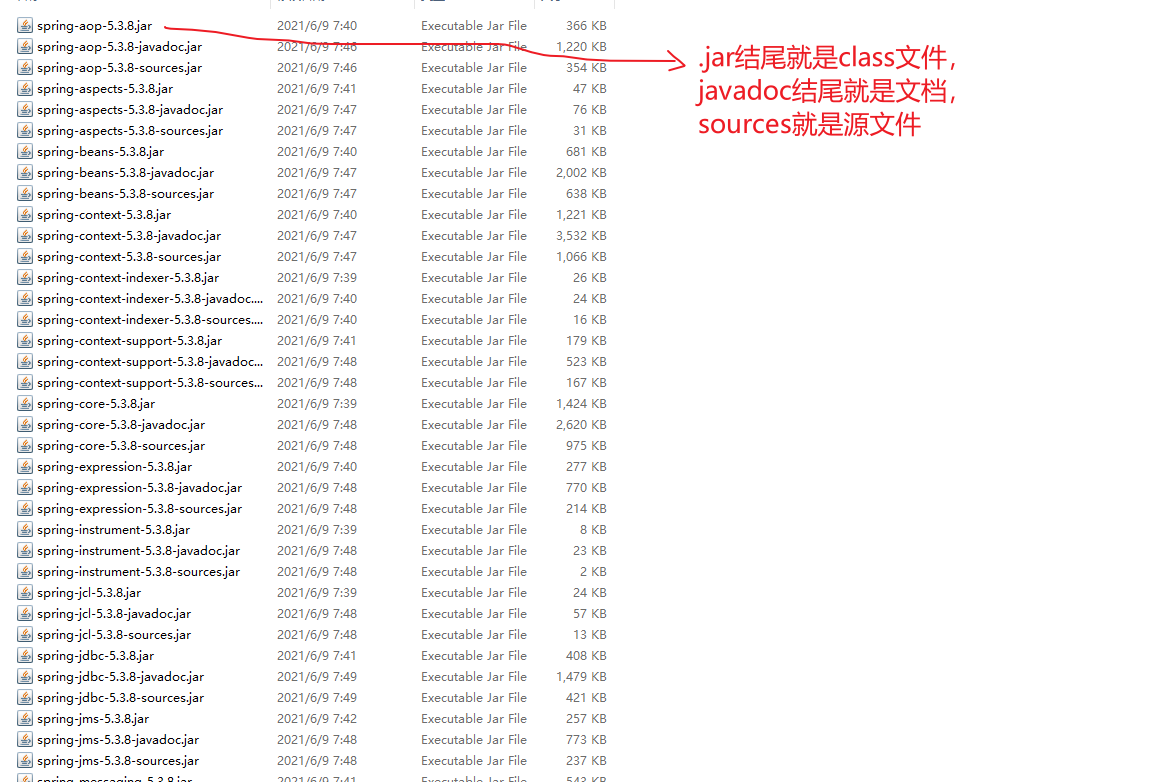Image resolution: width=1162 pixels, height=782 pixels.
Task: Click the icon of spring-jdbc-5.3.8-sources.jar
Action: (x=25, y=697)
